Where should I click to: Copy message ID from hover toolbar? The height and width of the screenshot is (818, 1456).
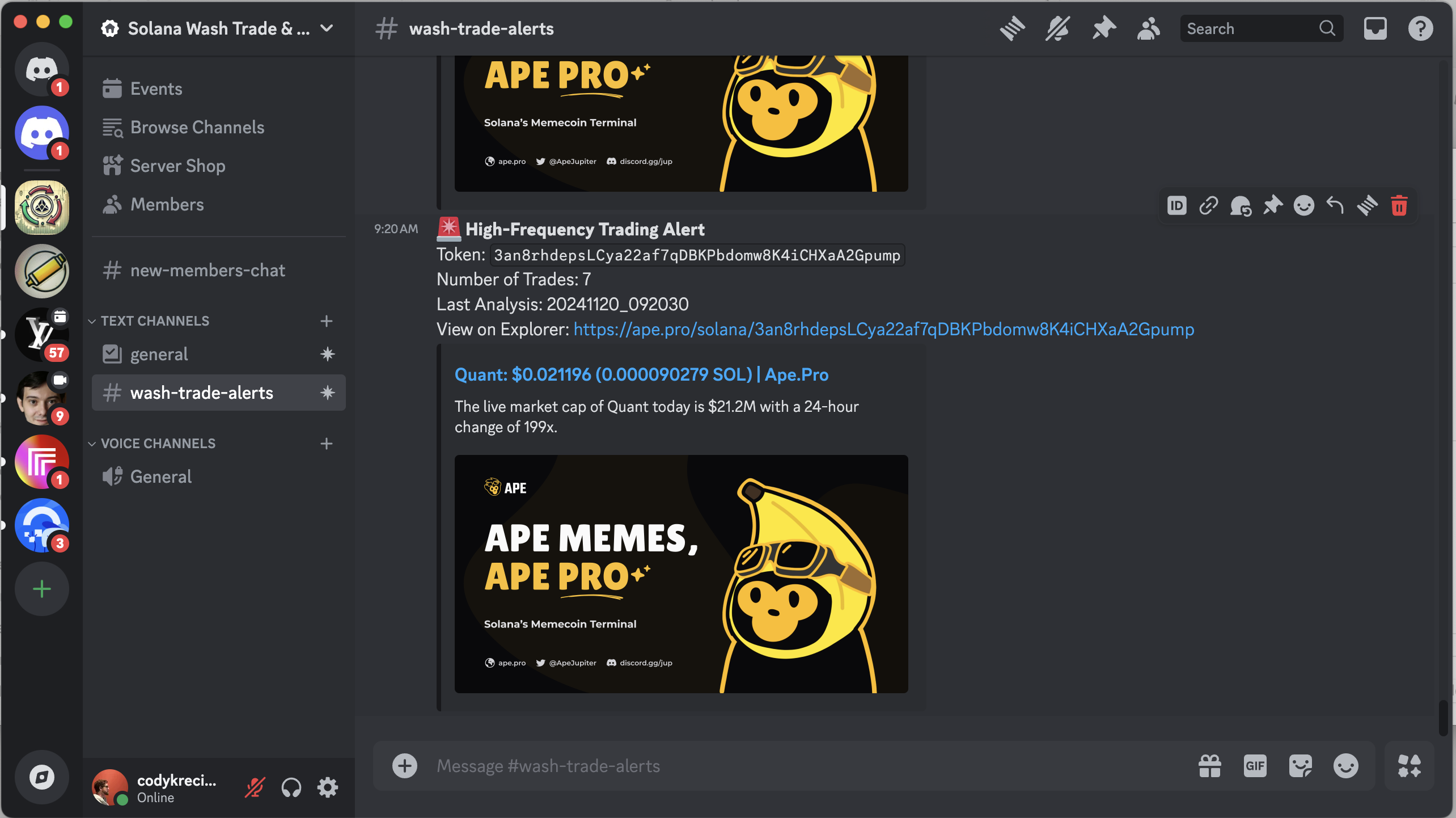[1177, 205]
